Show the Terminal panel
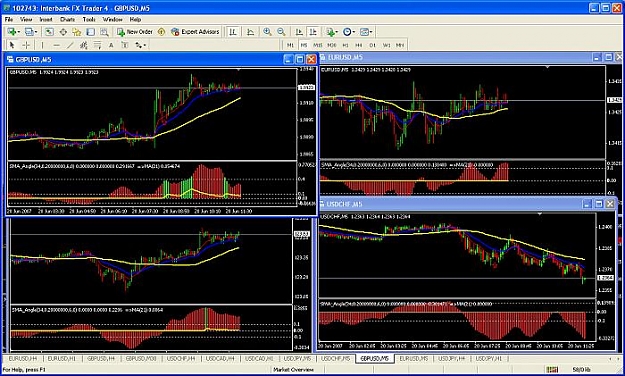The image size is (625, 376). 90,32
